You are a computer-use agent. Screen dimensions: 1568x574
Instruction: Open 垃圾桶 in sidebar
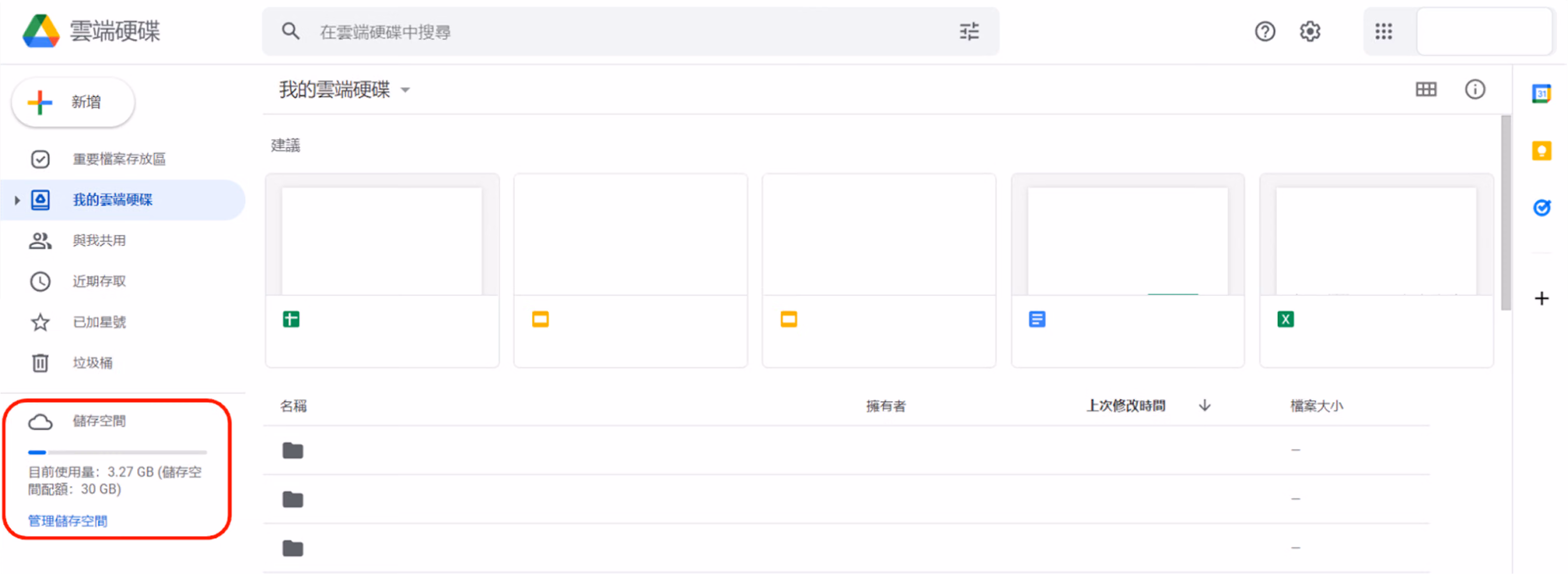pos(93,363)
